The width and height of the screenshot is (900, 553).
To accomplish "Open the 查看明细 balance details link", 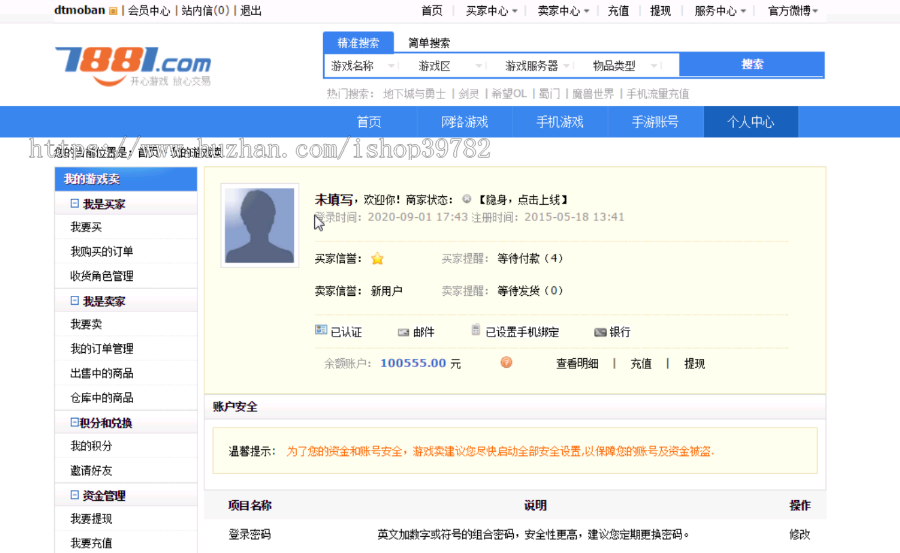I will pyautogui.click(x=577, y=363).
